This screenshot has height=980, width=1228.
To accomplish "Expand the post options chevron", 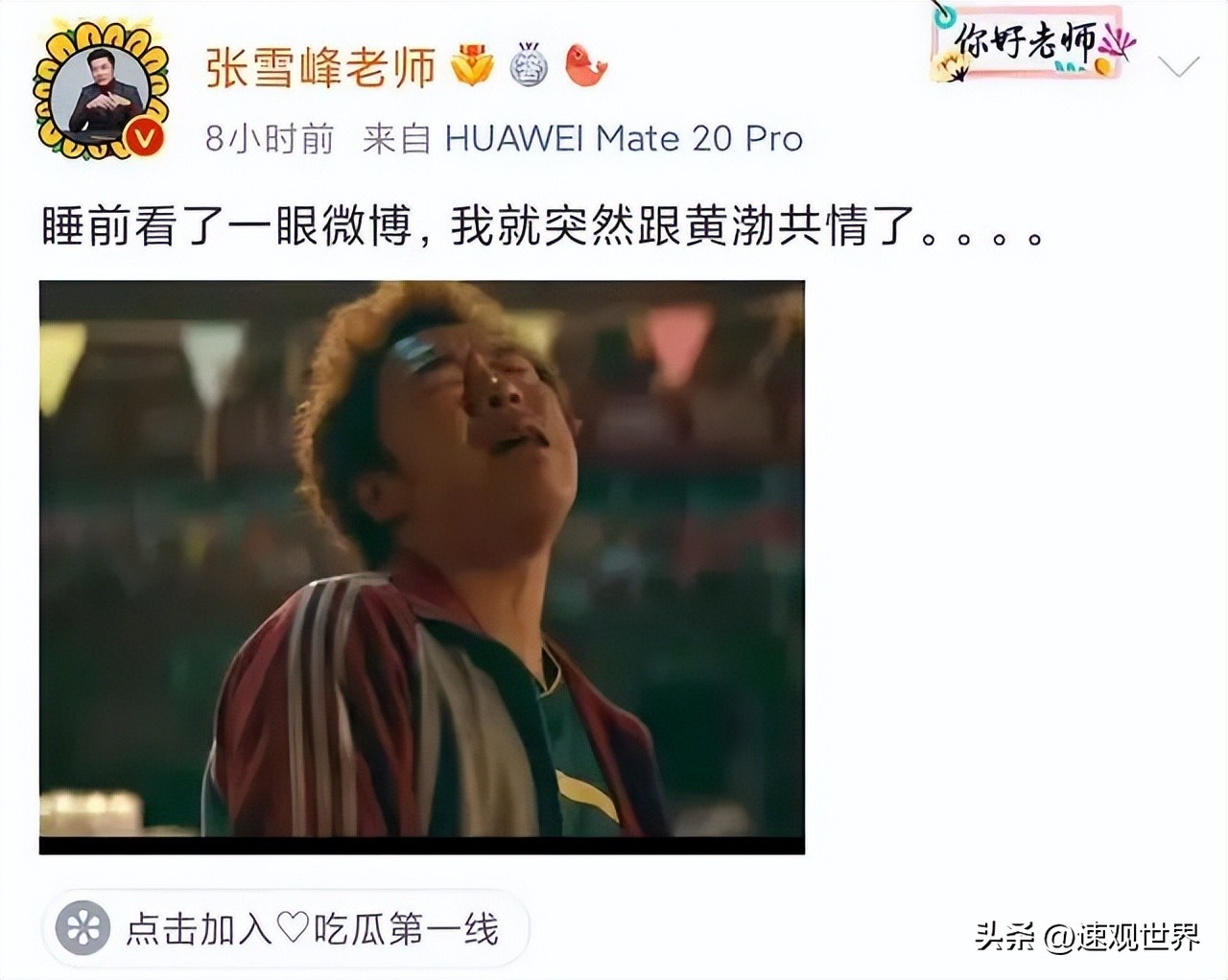I will click(x=1178, y=66).
